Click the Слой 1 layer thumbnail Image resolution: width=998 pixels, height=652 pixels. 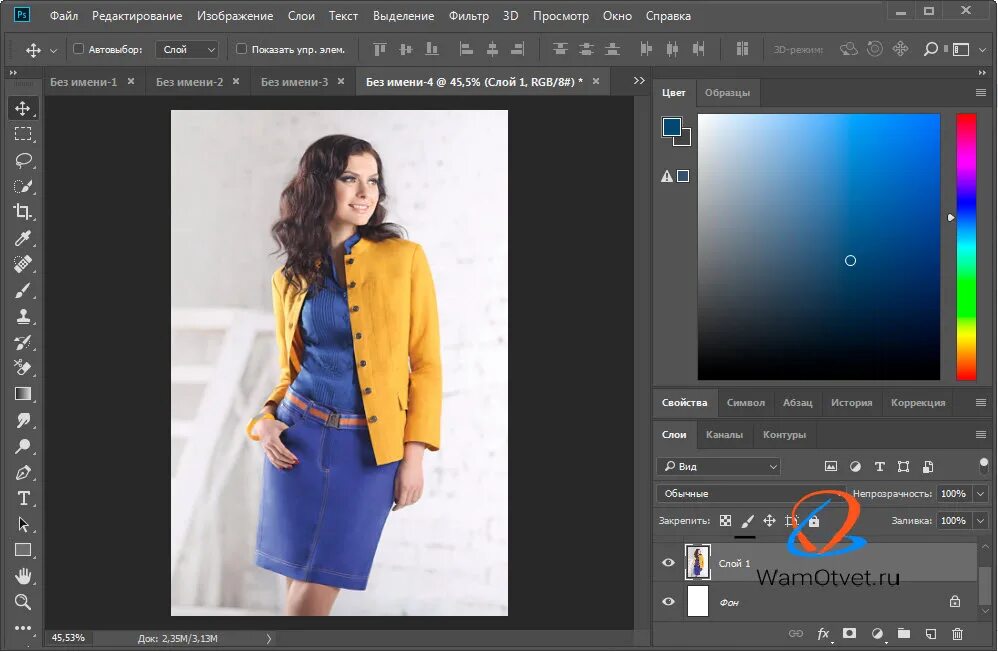(x=697, y=562)
